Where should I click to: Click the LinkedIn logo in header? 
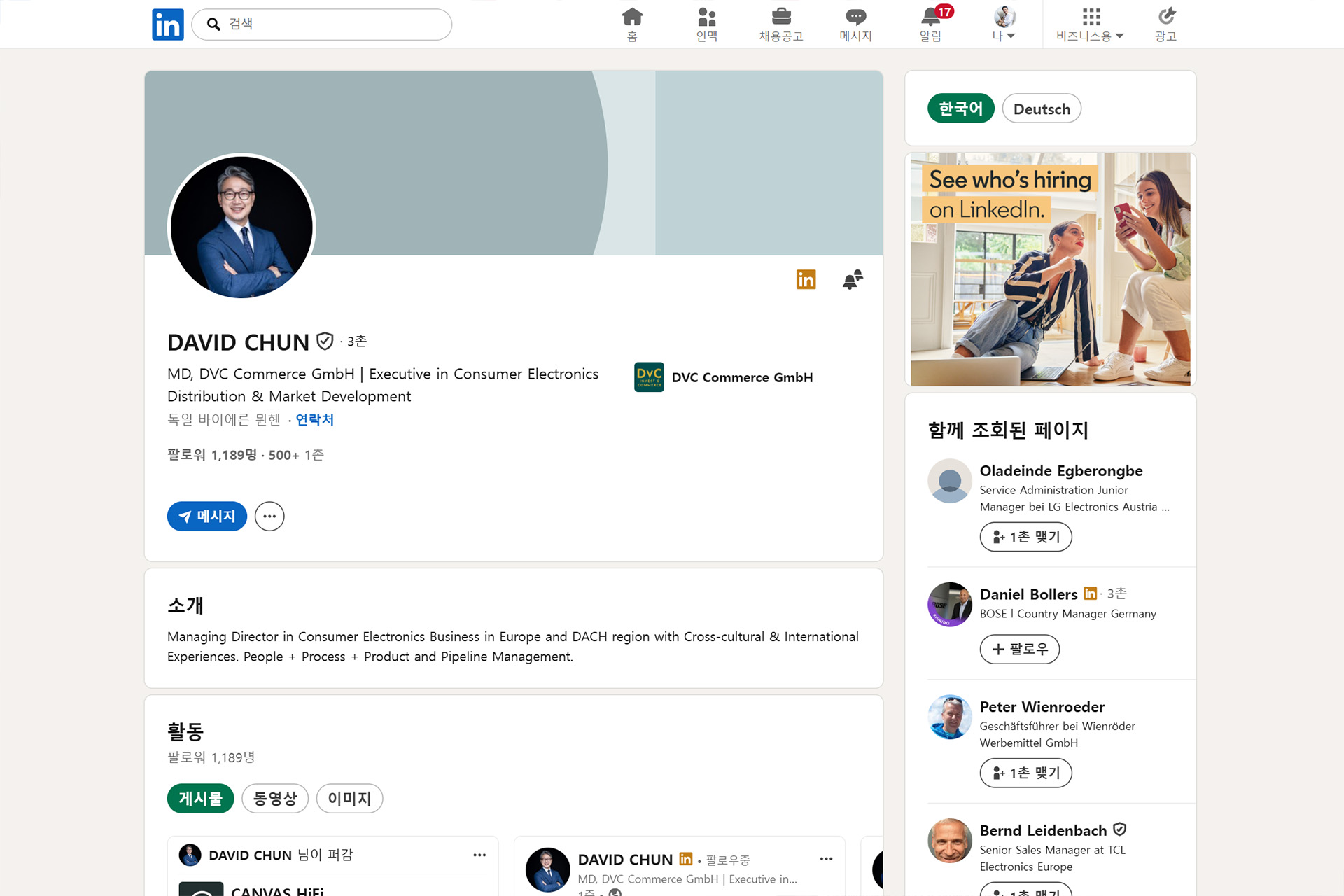[x=167, y=24]
